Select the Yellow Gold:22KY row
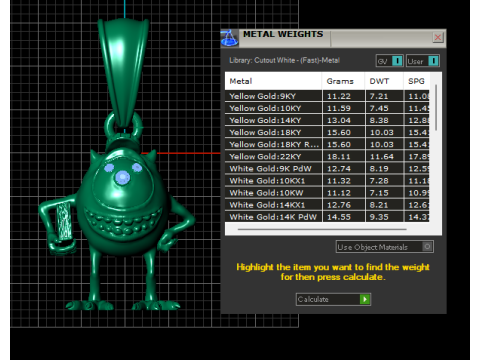Viewport: 480px width, 360px height. (327, 156)
